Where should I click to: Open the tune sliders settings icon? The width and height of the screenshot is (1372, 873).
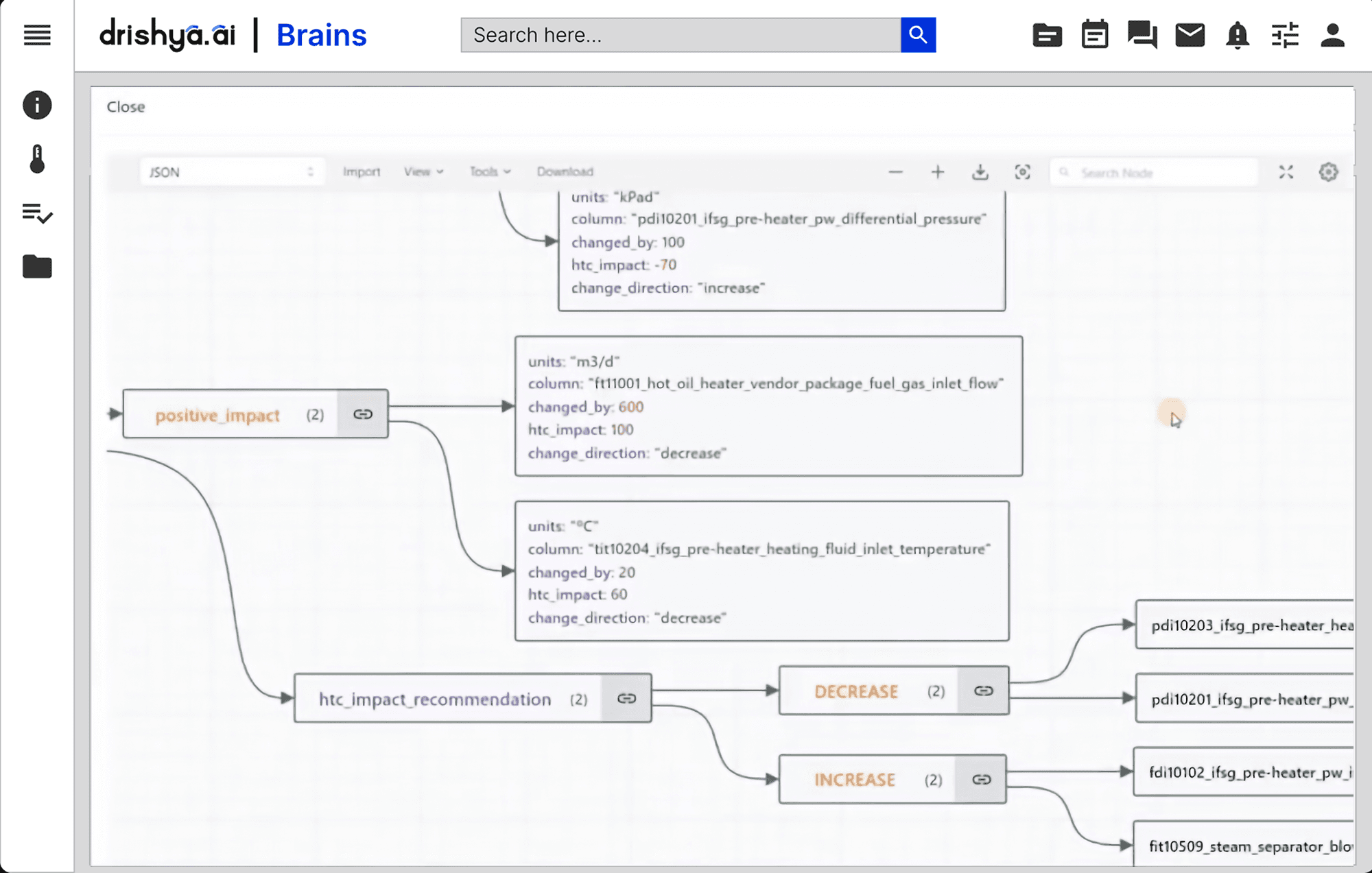[x=1285, y=35]
